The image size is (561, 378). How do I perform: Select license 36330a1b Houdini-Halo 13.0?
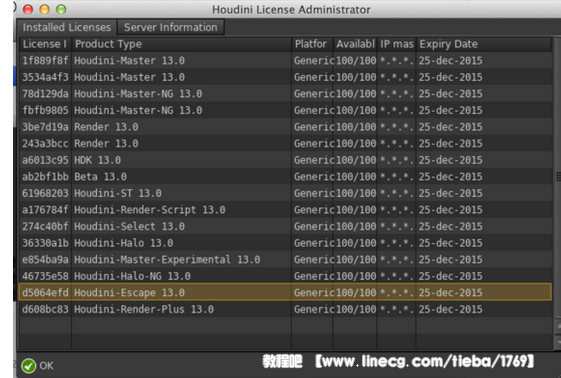click(x=286, y=243)
